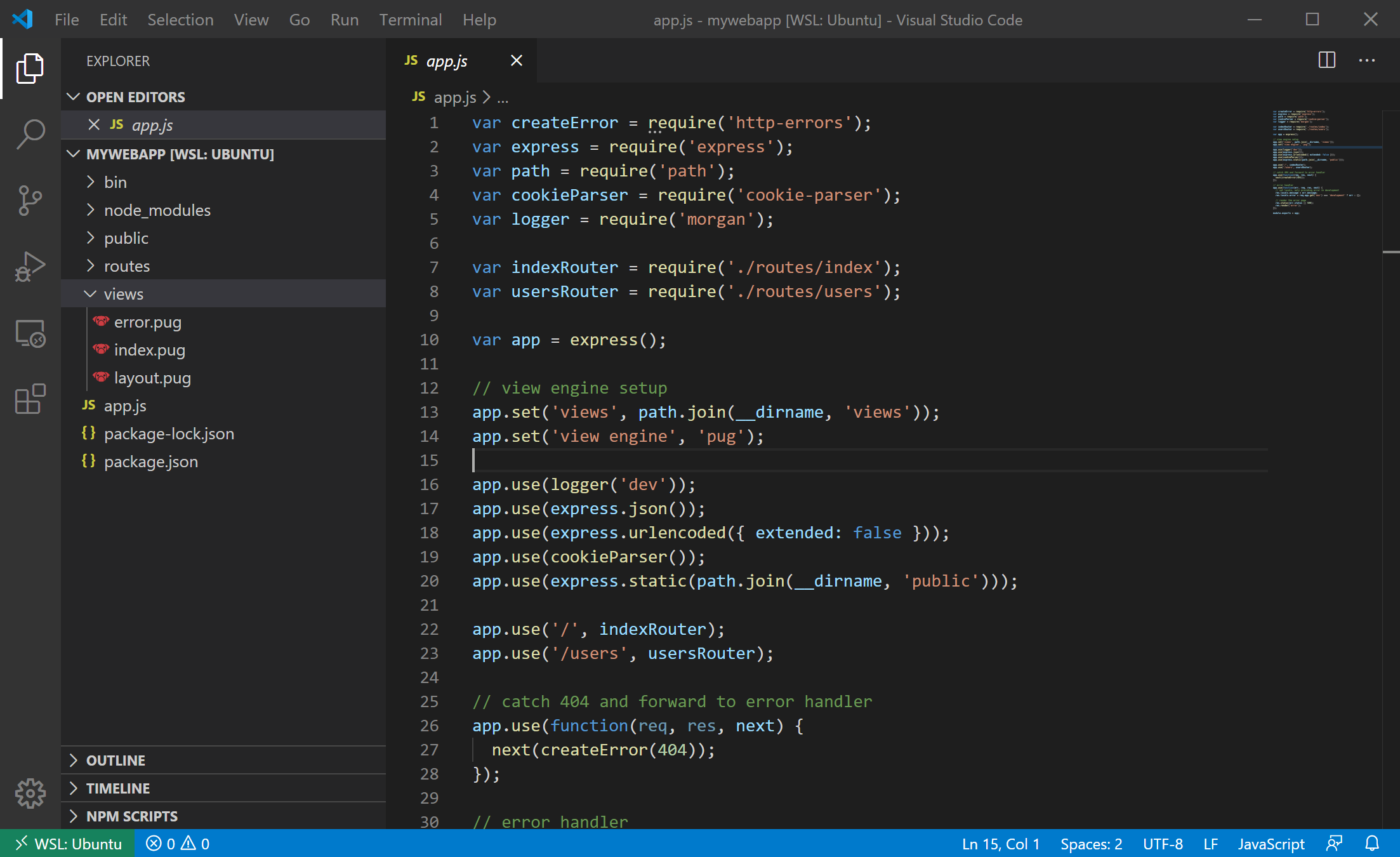Open the Search view in activity bar
The image size is (1400, 857).
click(x=30, y=135)
